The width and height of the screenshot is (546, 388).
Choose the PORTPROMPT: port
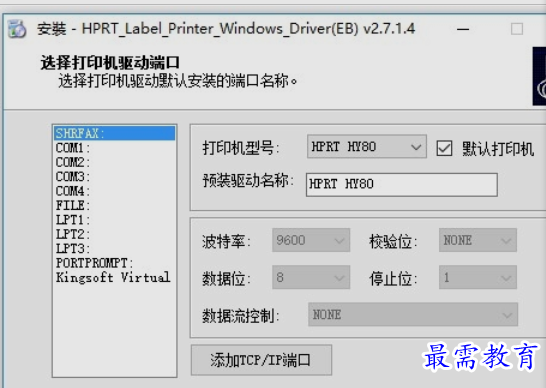pos(114,263)
